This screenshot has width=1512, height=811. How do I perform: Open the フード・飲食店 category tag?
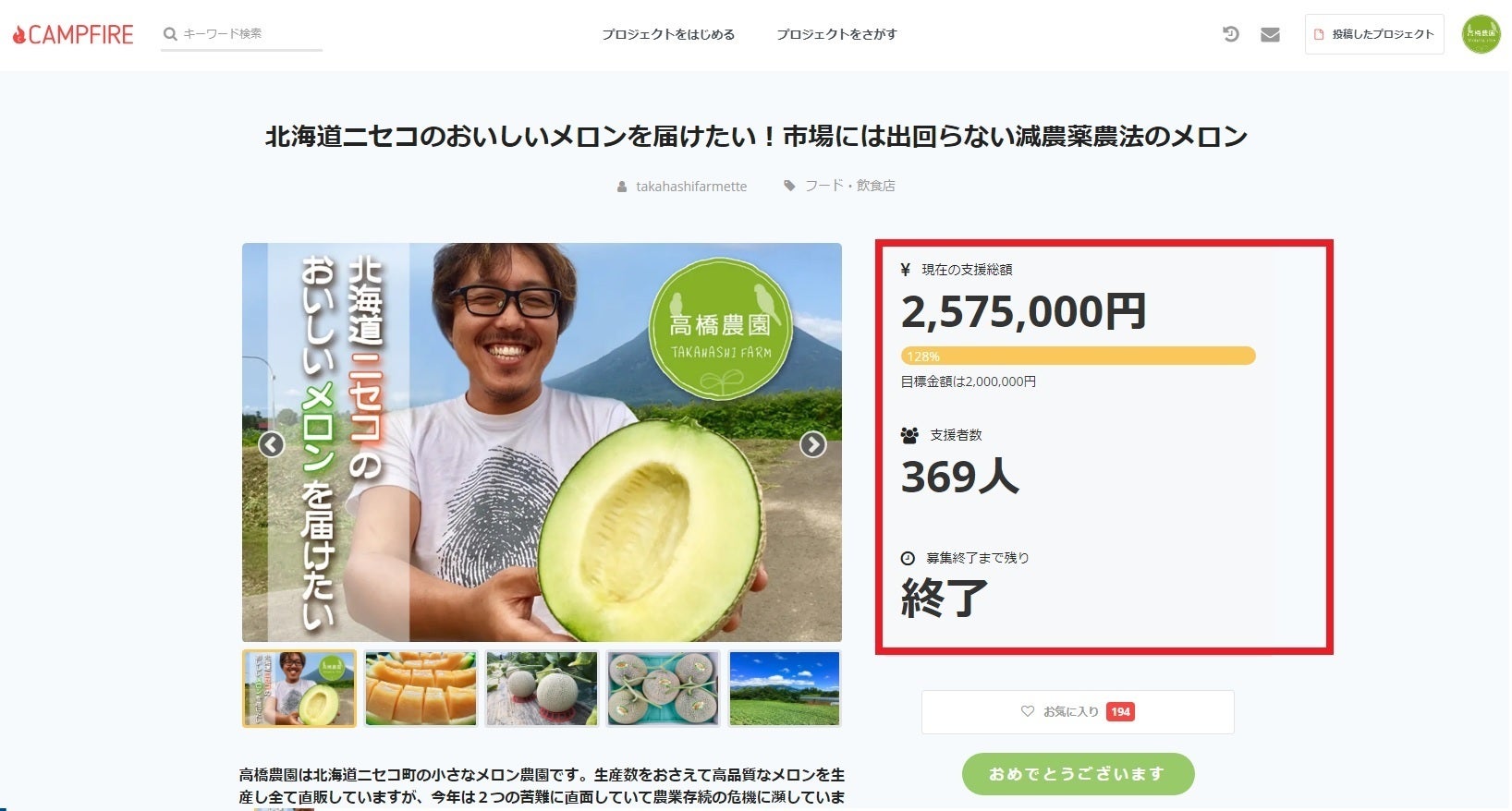click(849, 186)
